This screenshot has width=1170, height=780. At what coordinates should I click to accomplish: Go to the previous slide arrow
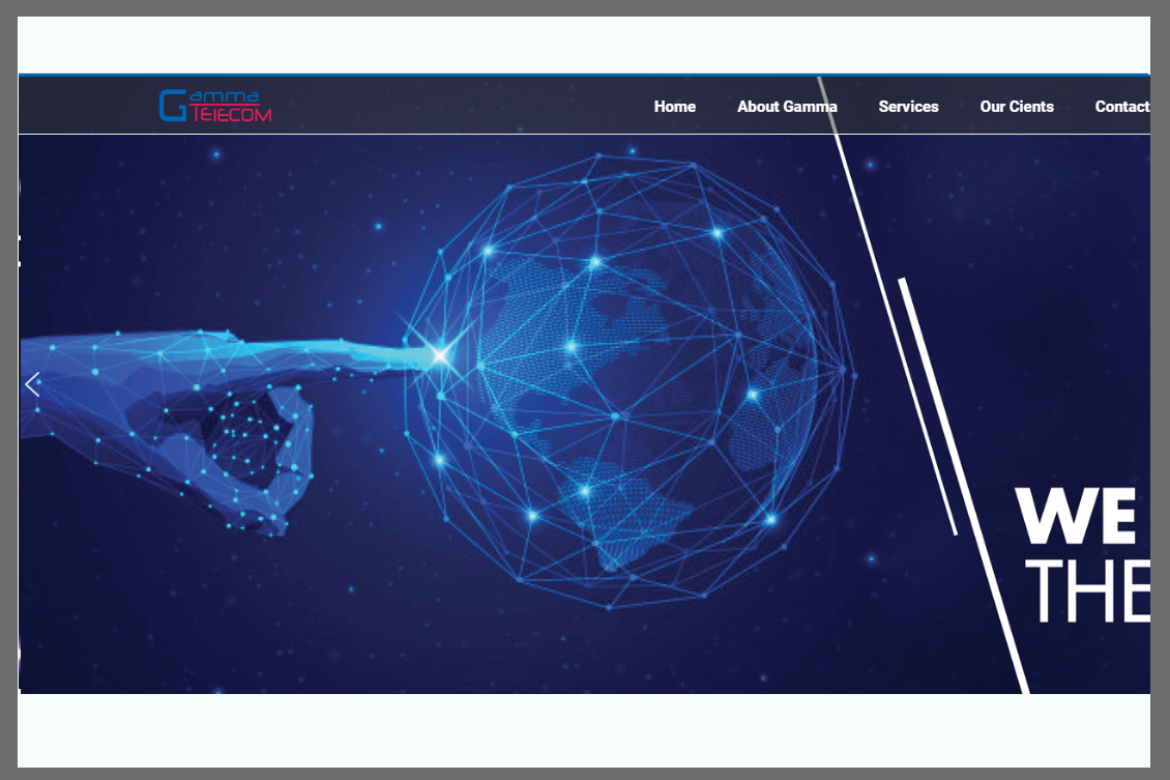click(32, 384)
